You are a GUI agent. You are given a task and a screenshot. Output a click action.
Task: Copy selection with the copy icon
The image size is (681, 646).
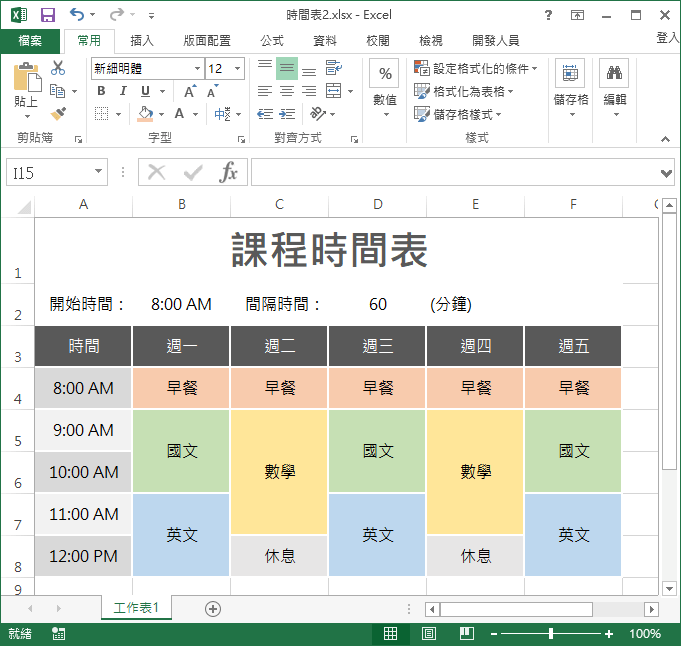click(57, 91)
